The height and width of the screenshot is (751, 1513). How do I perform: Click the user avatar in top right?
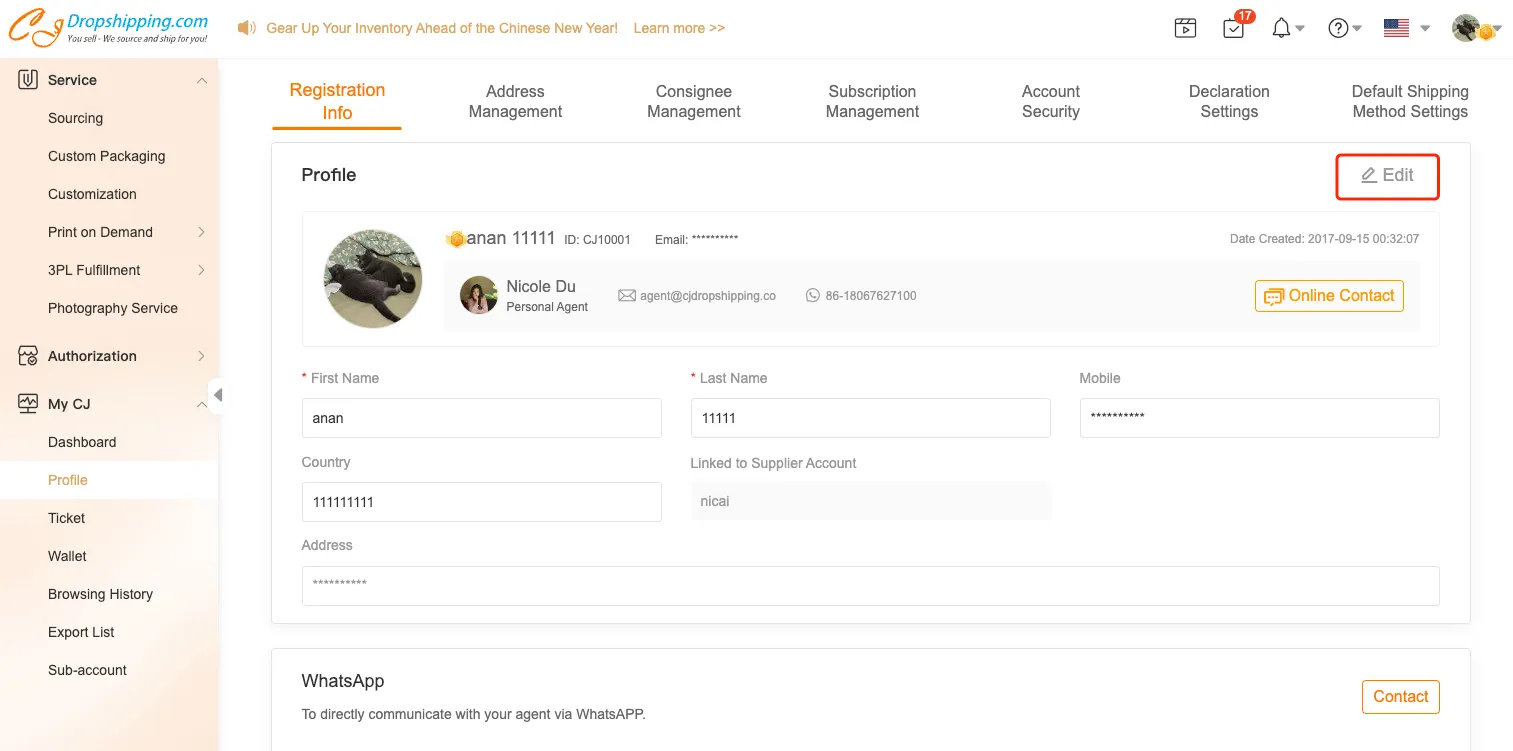1468,28
